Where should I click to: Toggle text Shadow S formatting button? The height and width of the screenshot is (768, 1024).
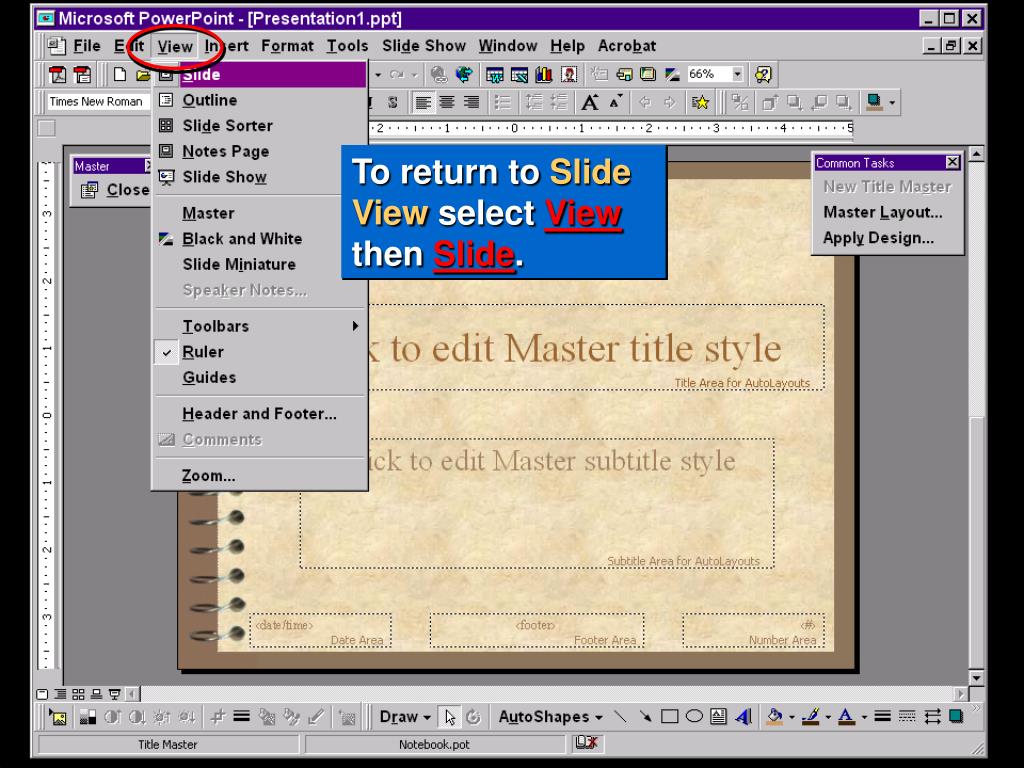tap(392, 103)
